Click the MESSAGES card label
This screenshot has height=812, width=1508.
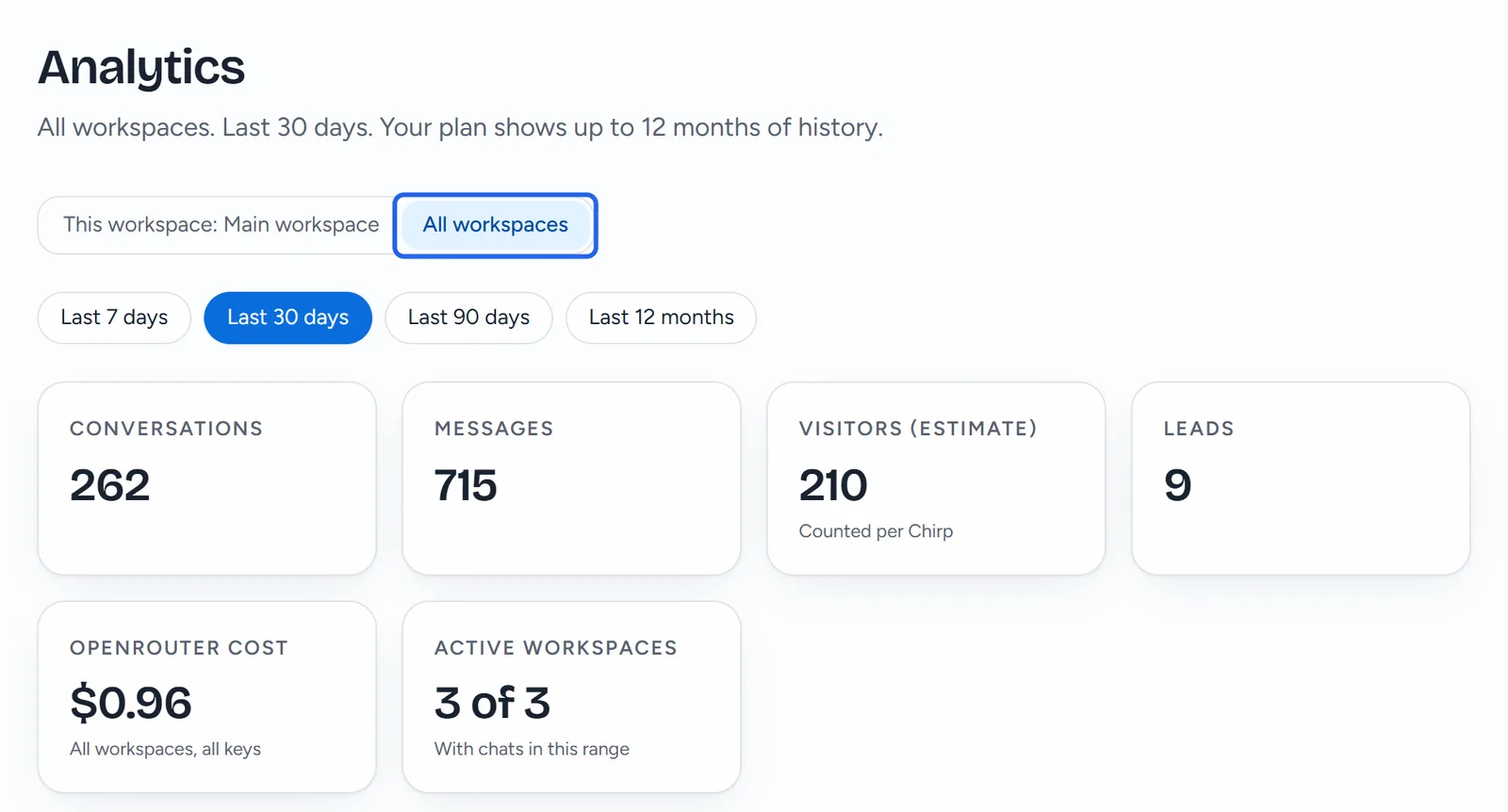(494, 429)
